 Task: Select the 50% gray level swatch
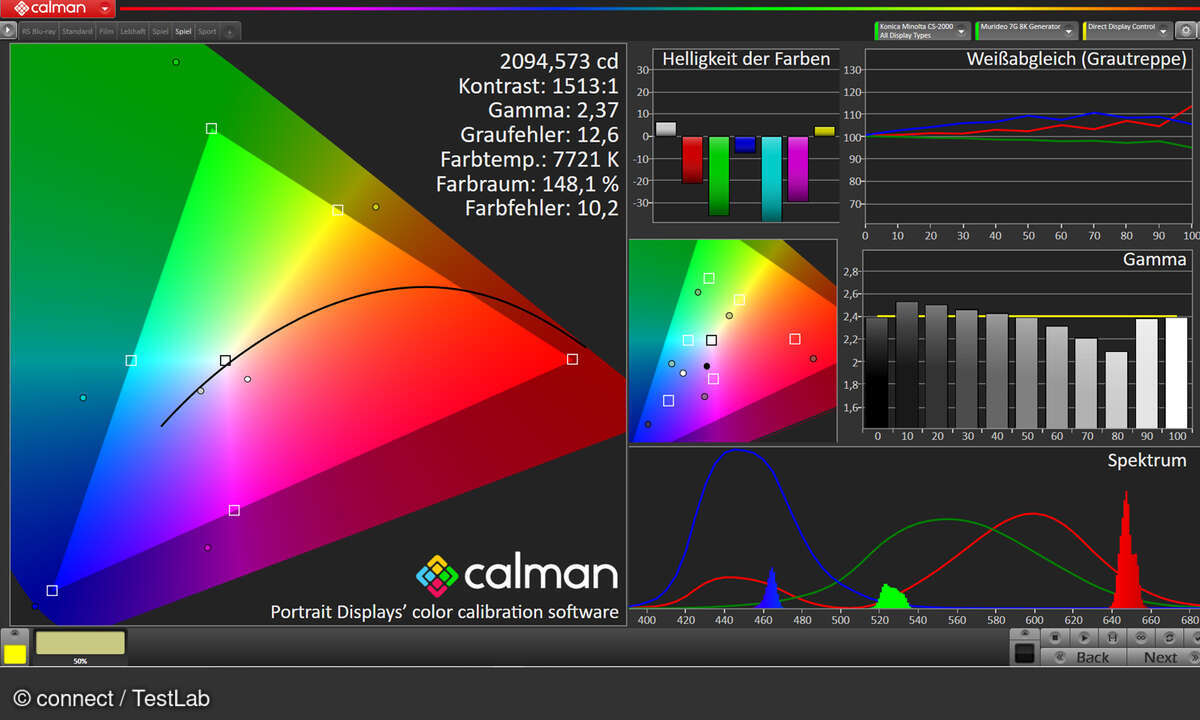80,643
